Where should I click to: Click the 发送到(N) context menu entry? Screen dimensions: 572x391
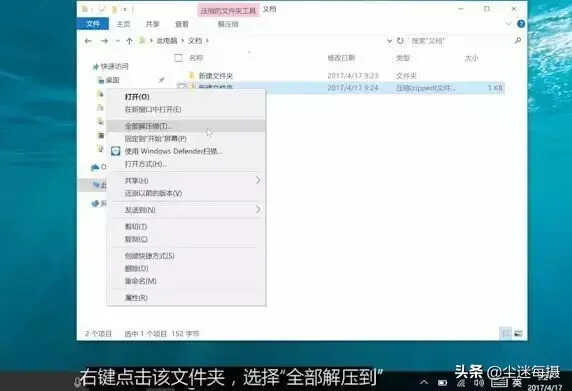click(x=140, y=210)
